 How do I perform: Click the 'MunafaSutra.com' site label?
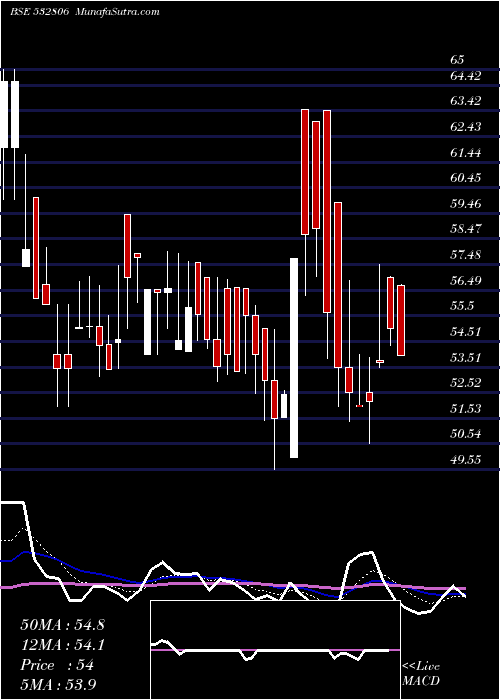point(118,12)
